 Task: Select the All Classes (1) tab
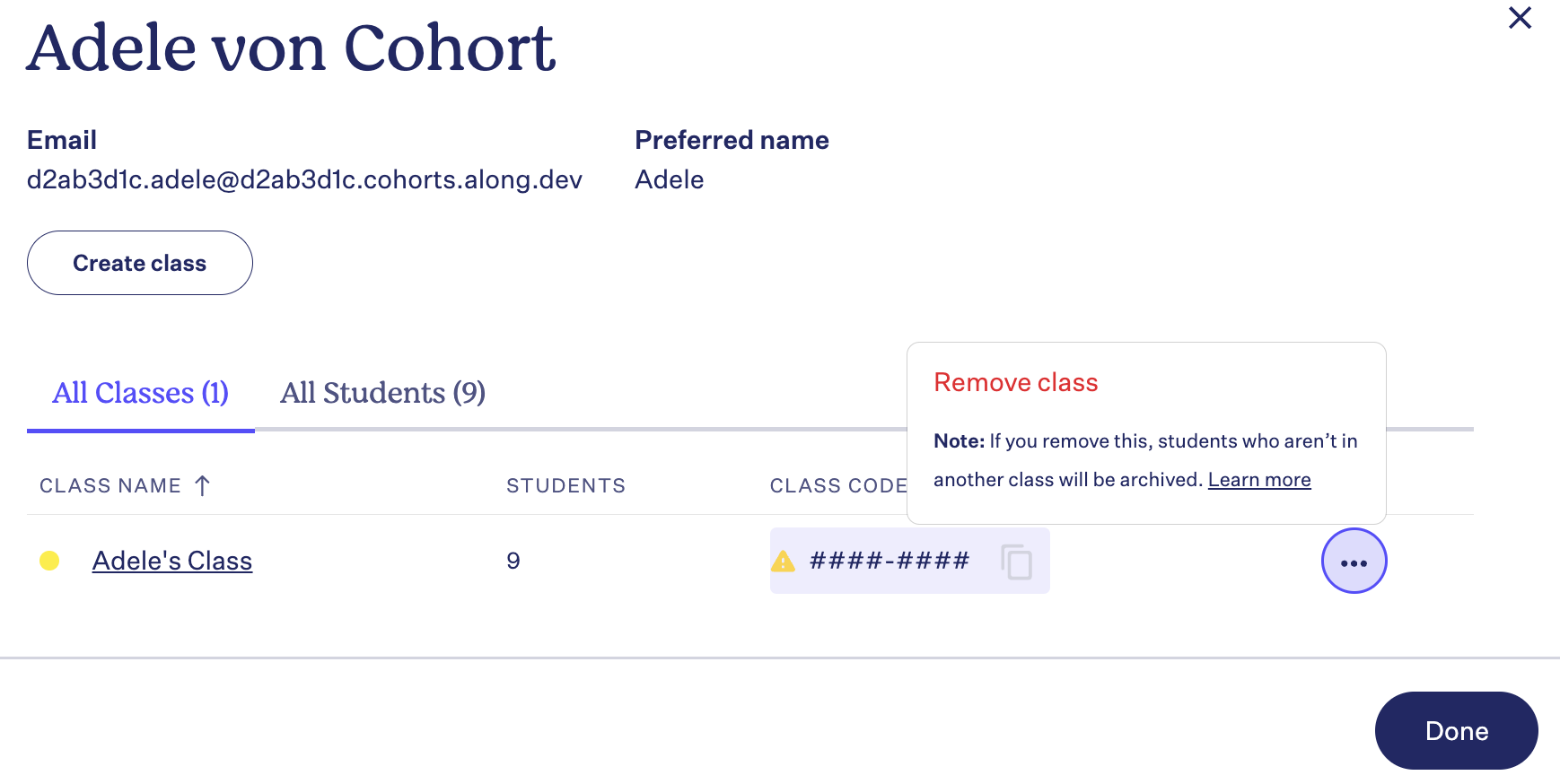[x=141, y=393]
